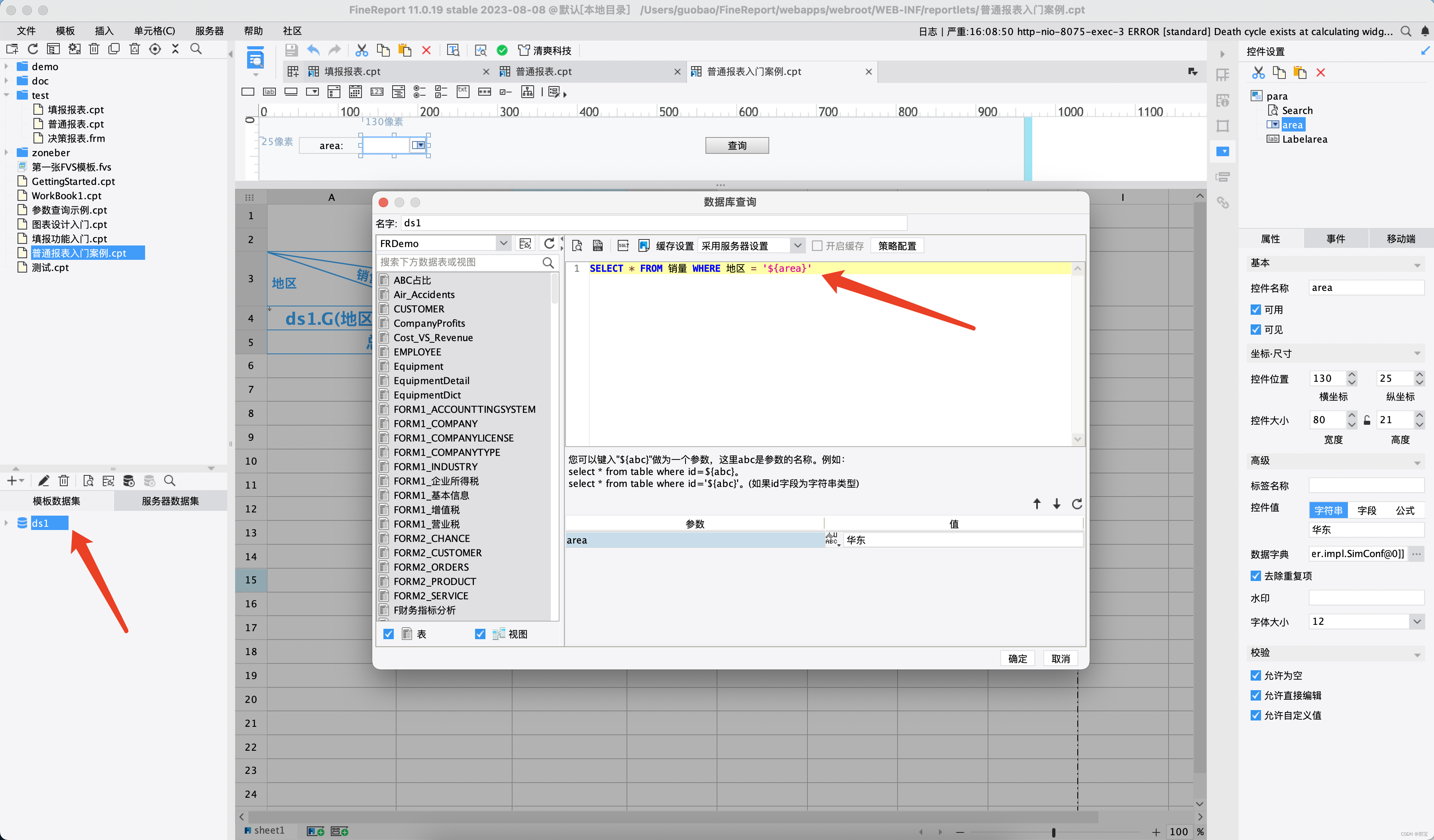Click the green check validate icon

coord(502,50)
